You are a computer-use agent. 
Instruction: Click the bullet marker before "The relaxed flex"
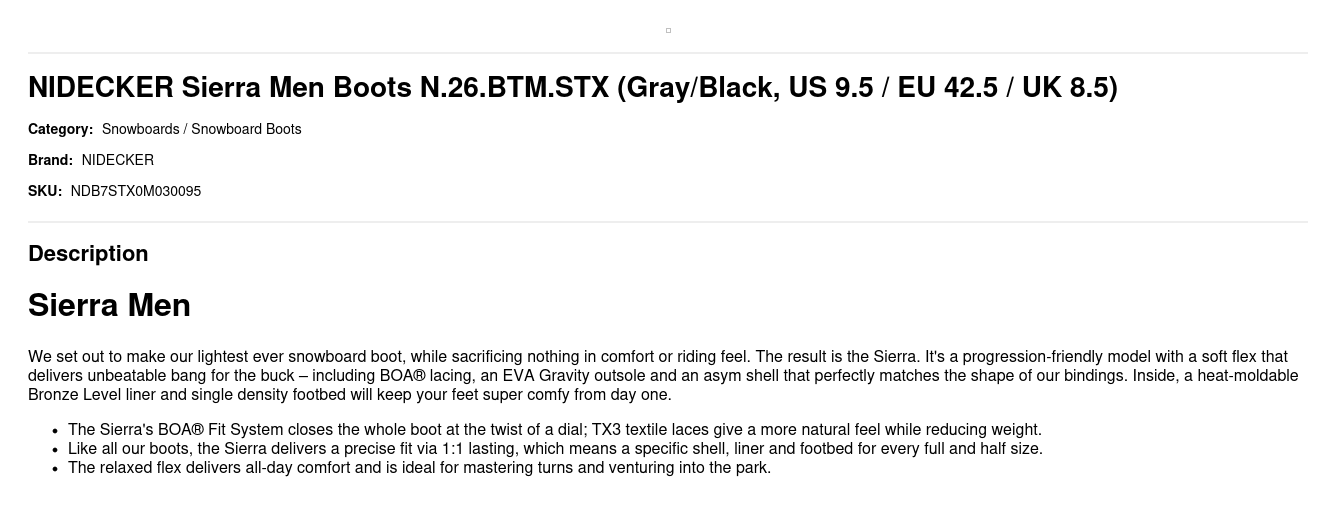[x=54, y=469]
